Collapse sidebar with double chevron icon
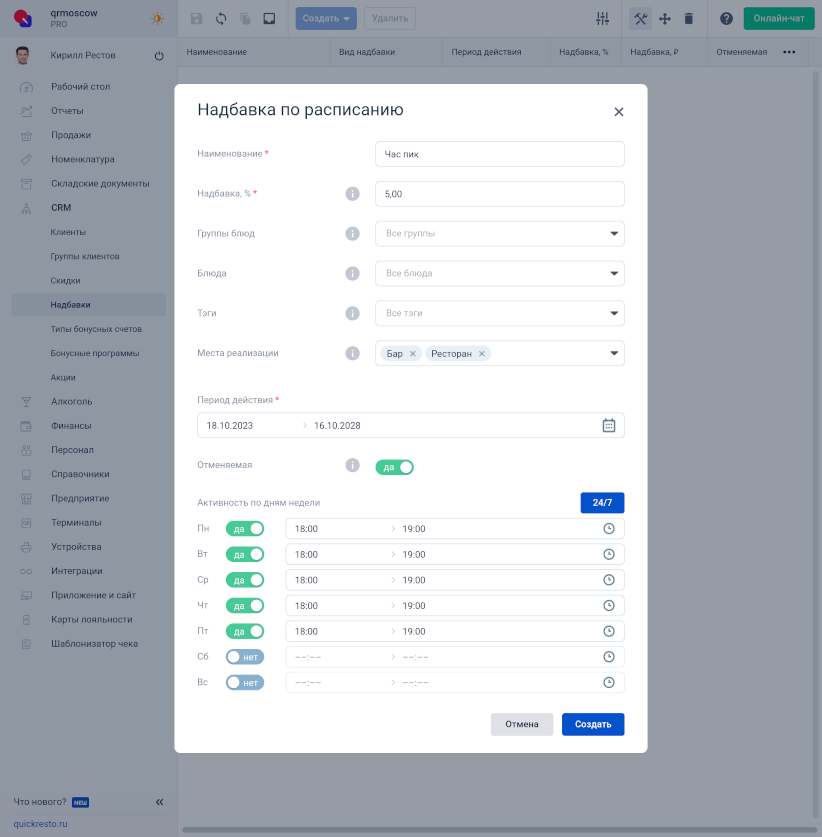822x837 pixels. pos(160,802)
